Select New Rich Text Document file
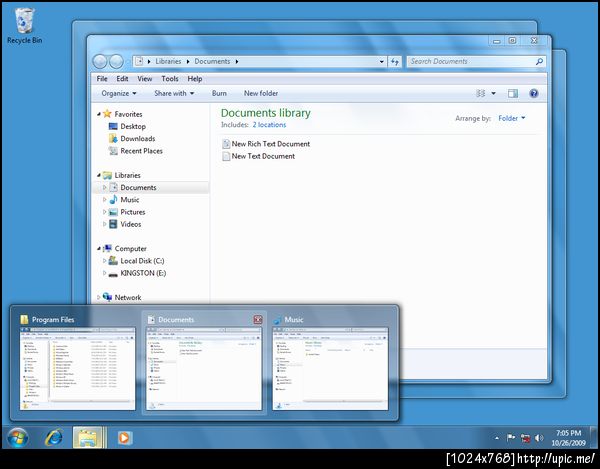This screenshot has width=600, height=469. [266, 144]
